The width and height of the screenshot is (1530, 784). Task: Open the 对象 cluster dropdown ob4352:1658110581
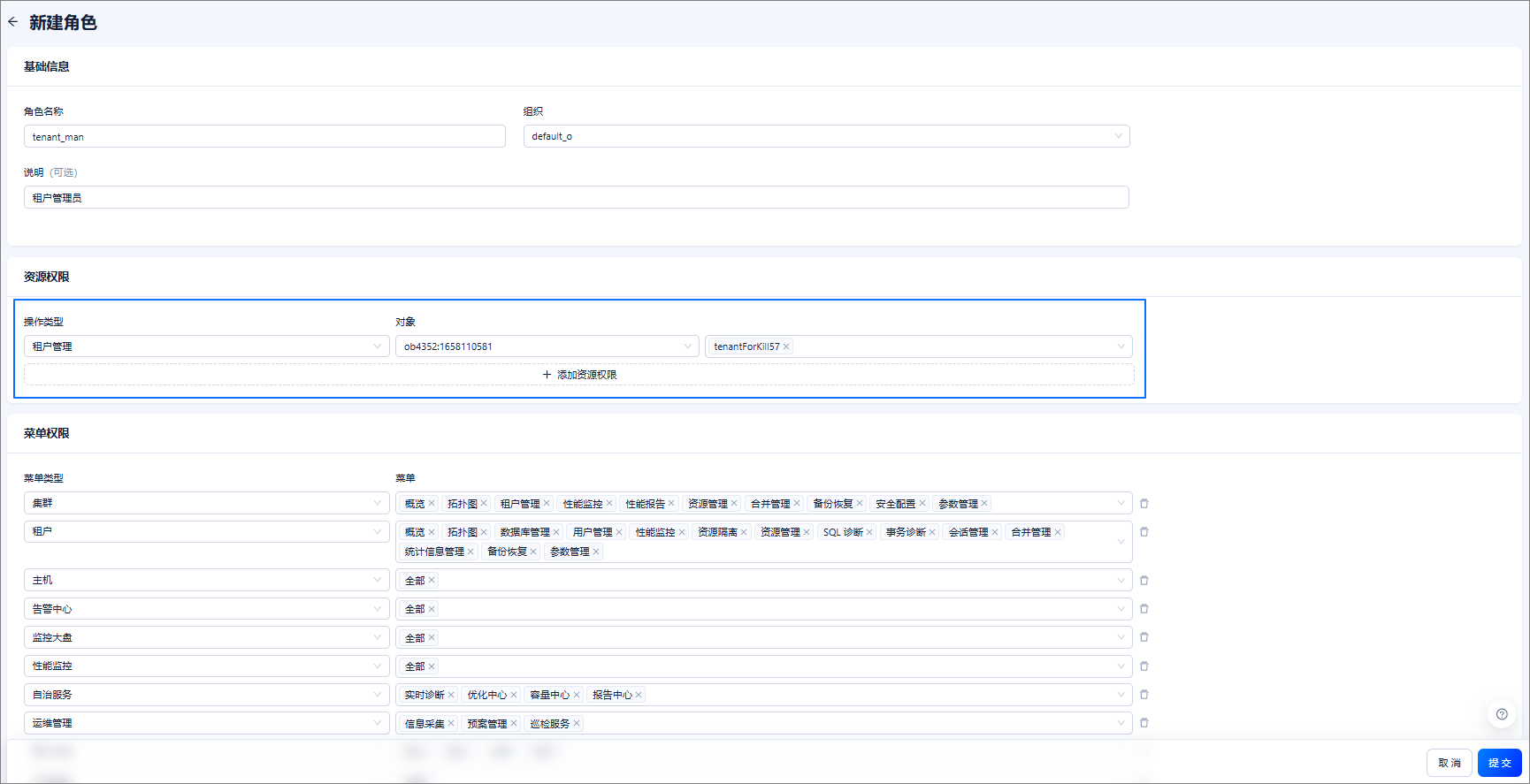click(547, 346)
